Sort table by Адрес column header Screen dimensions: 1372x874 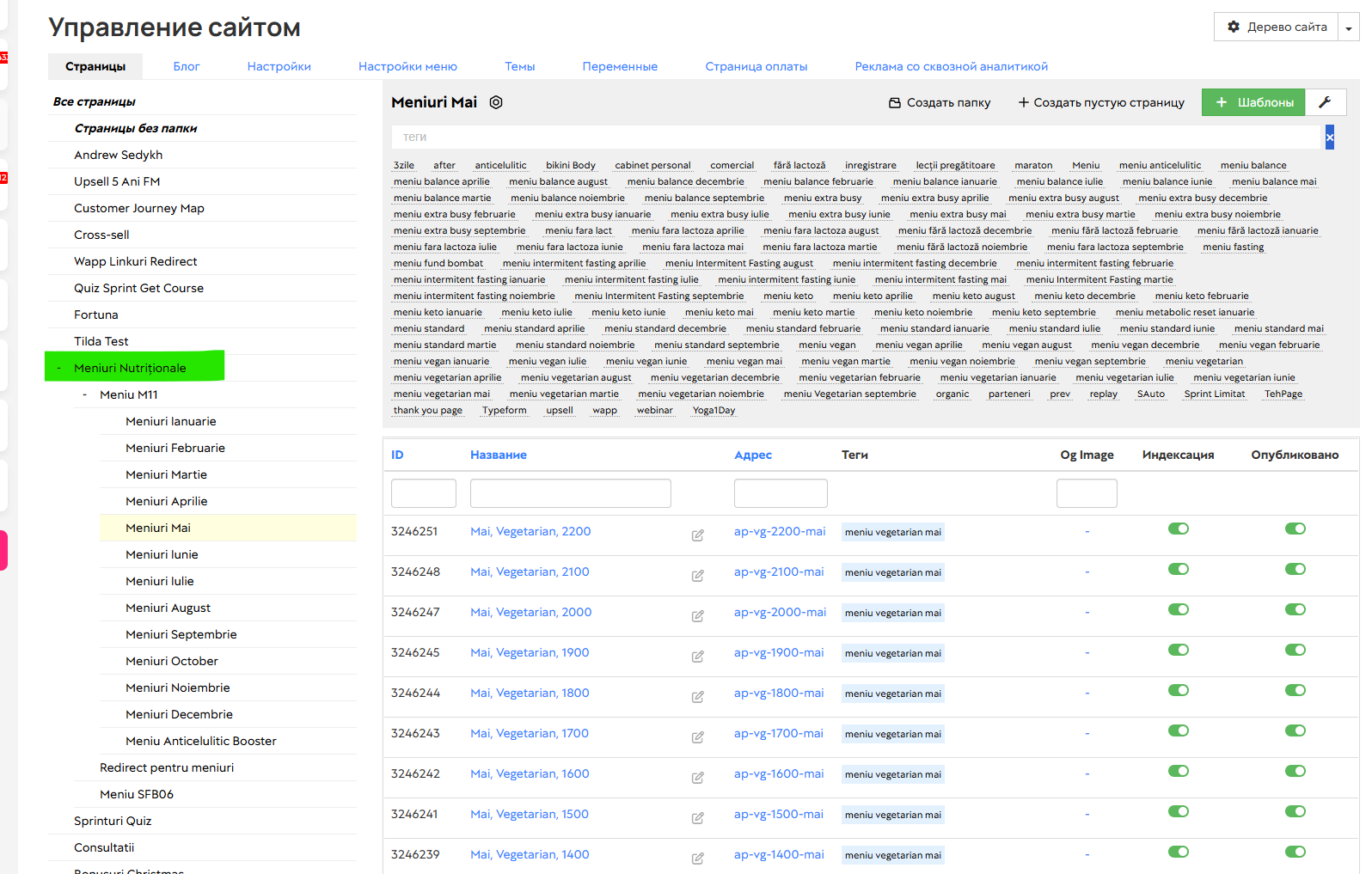click(753, 455)
